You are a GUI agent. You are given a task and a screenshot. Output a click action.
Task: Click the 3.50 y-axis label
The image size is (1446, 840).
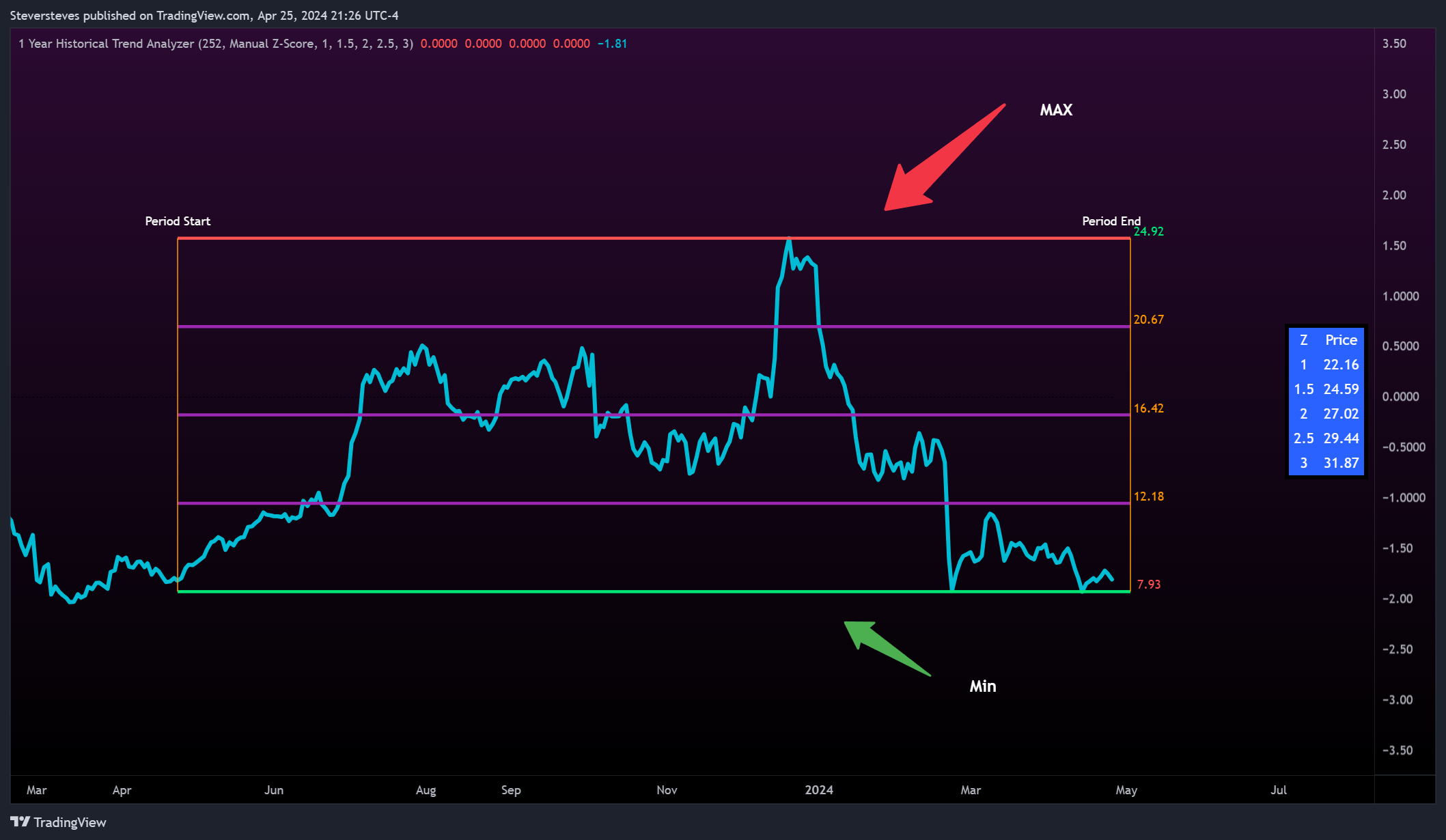click(x=1394, y=44)
